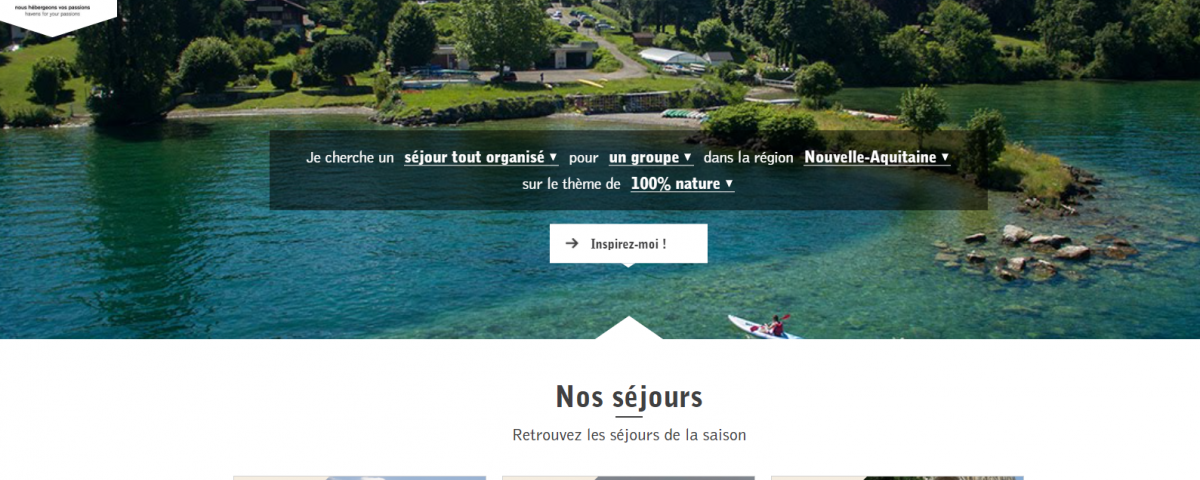Click 'Retrouvez les séjours de la saison' text

pos(629,435)
